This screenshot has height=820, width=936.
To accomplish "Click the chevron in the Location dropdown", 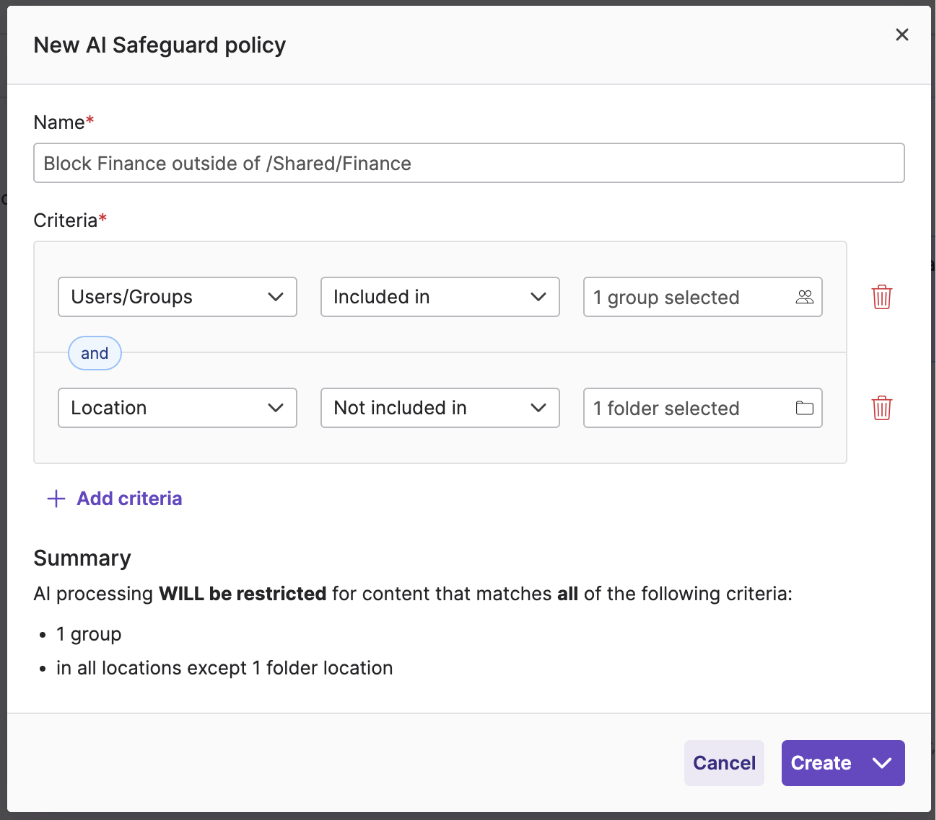I will tap(276, 408).
